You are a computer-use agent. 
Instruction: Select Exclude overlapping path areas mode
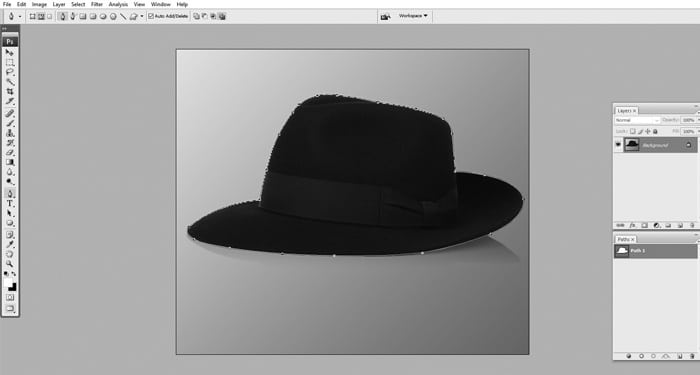[x=222, y=17]
